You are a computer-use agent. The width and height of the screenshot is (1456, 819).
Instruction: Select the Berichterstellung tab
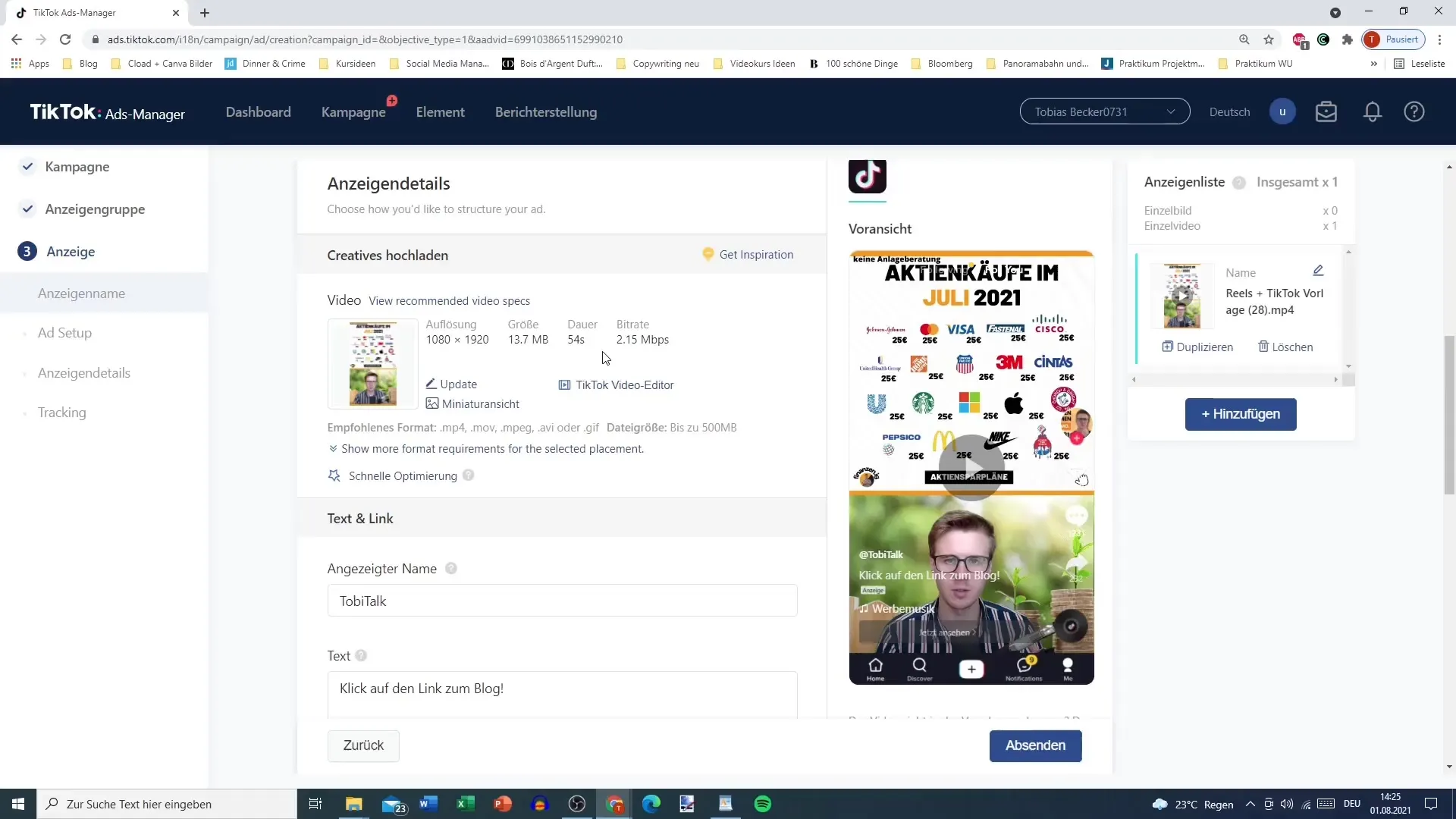coord(546,111)
